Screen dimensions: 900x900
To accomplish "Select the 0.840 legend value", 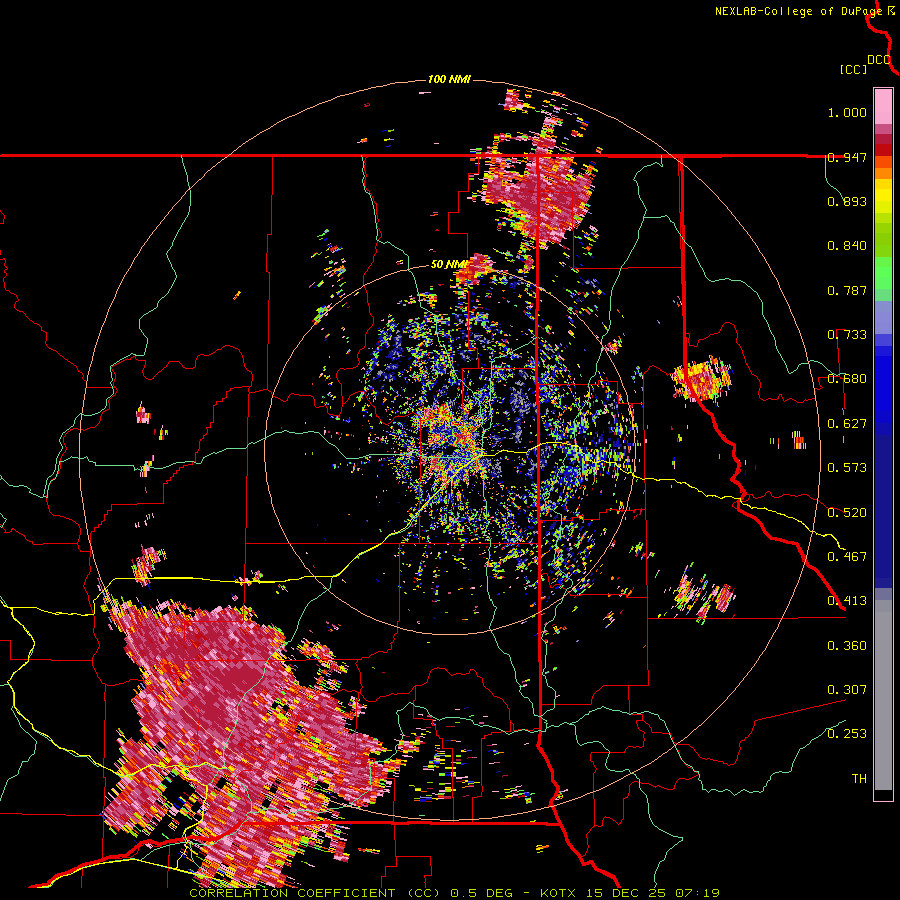I will point(847,246).
